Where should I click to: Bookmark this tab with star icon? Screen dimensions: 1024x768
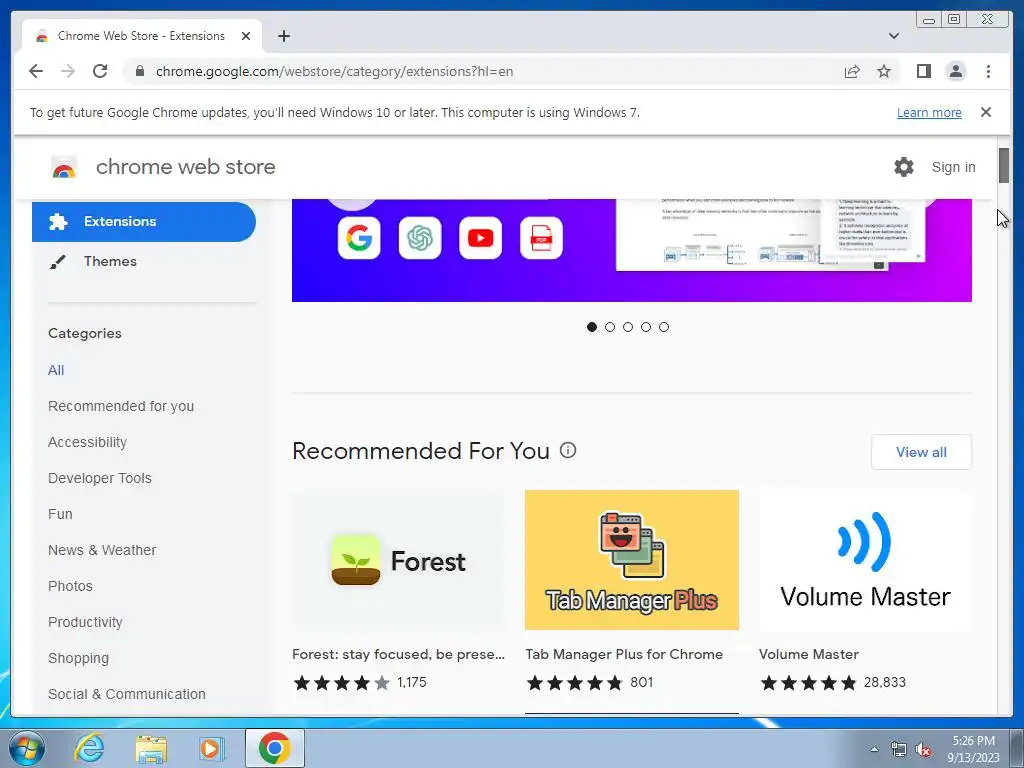coord(884,71)
